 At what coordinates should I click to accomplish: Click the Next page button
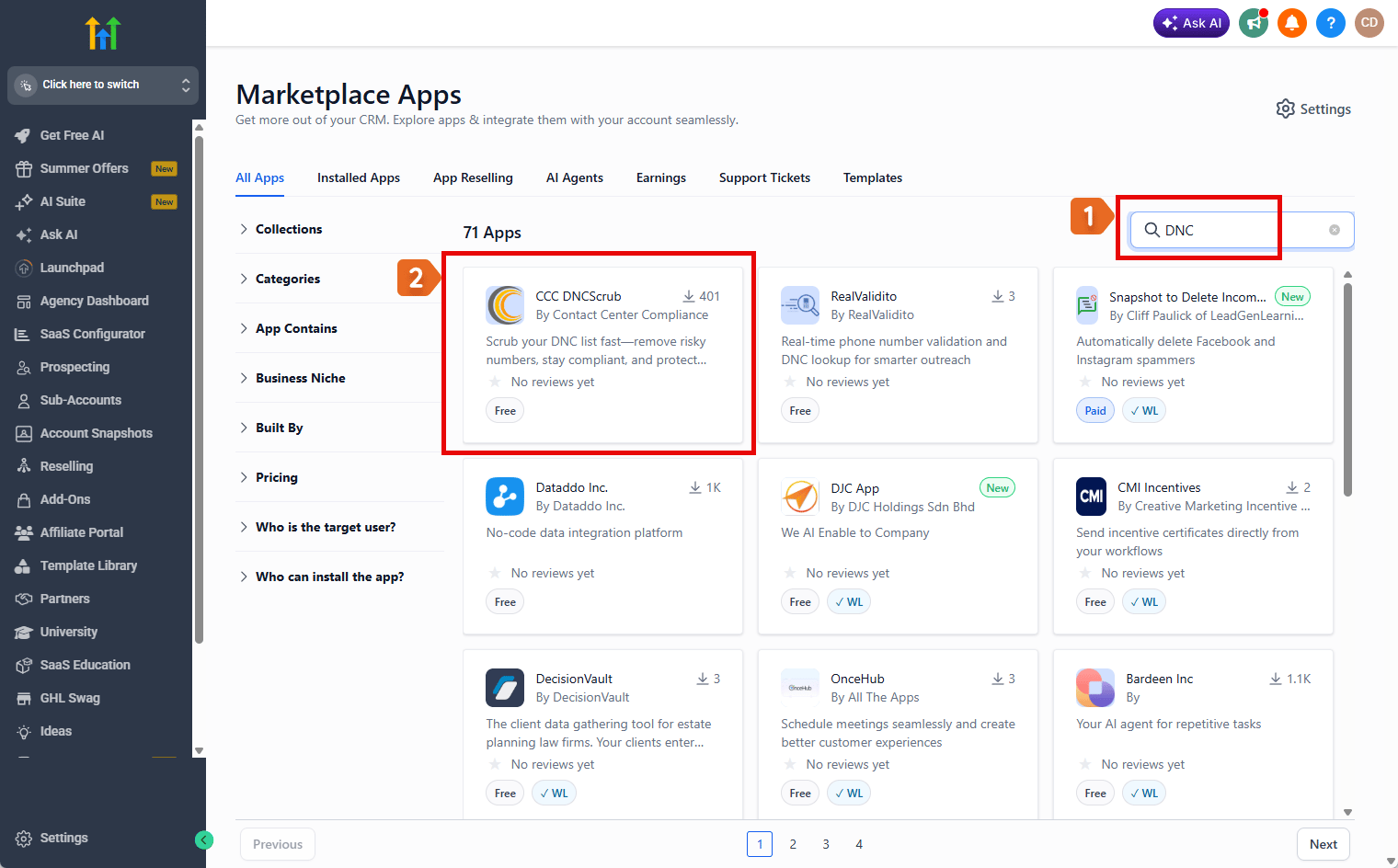[1324, 844]
